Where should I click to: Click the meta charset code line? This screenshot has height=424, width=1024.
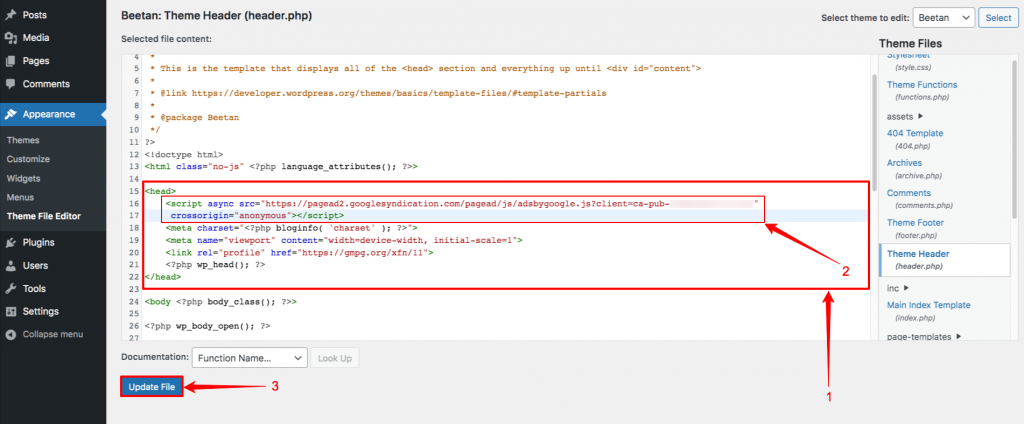[x=291, y=227]
